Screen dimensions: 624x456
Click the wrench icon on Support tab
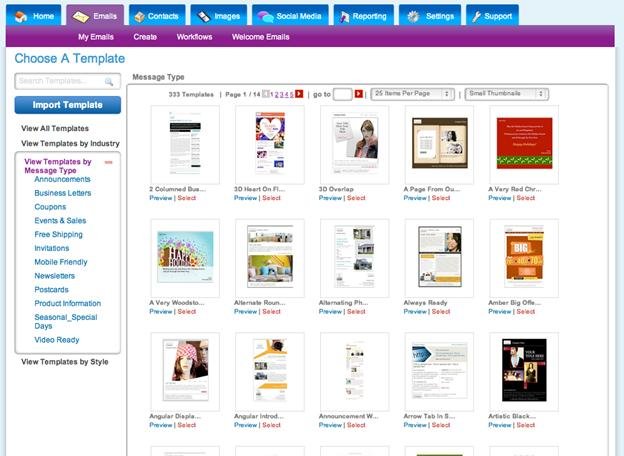pos(476,17)
